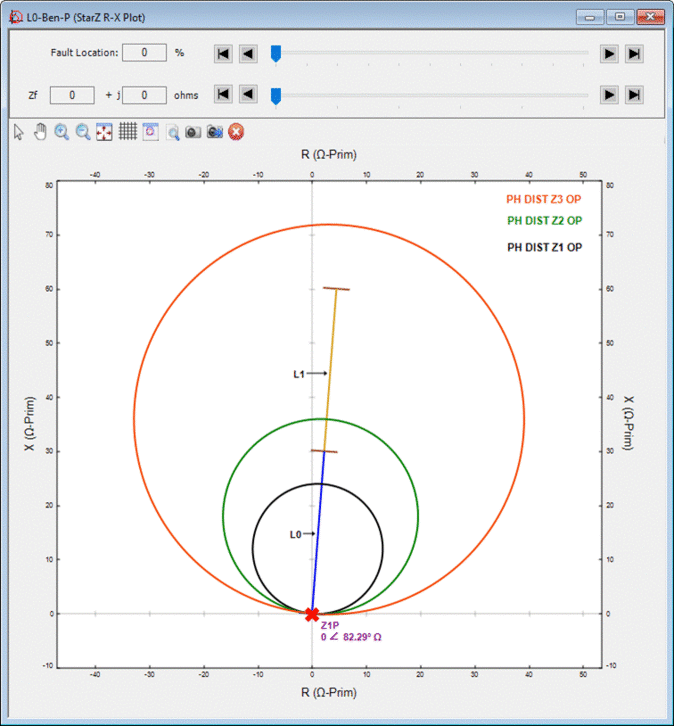Click the Fault Location percent input field
Screen dimensions: 674x726
146,53
